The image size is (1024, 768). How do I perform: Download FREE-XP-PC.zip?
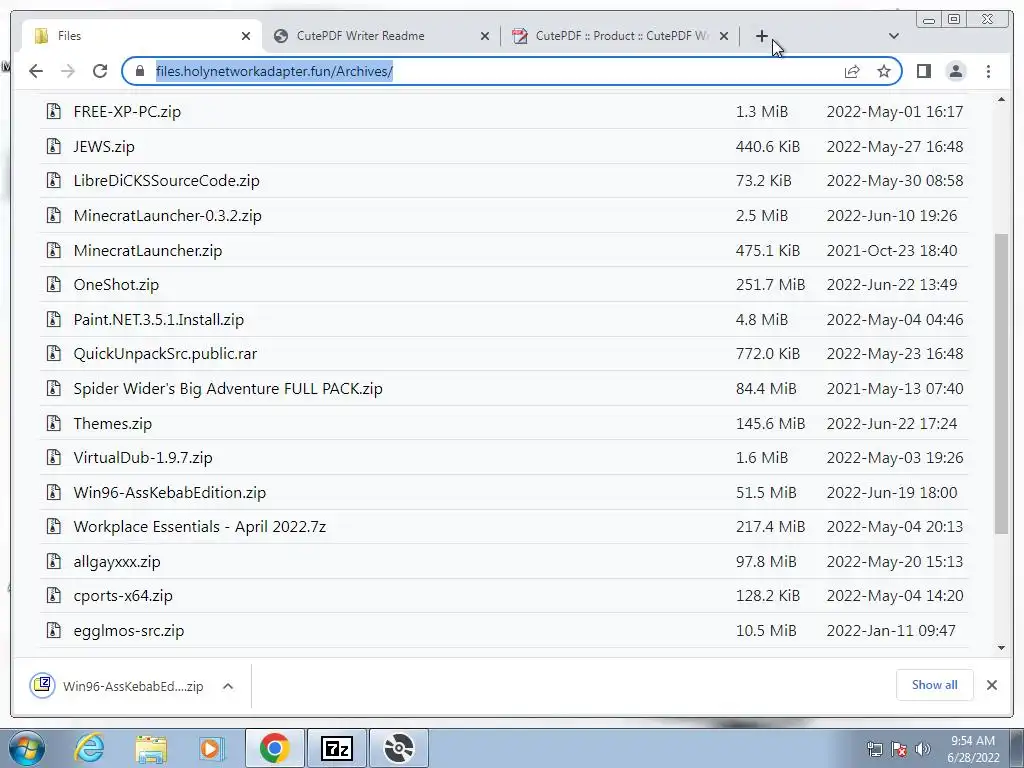[x=127, y=112]
